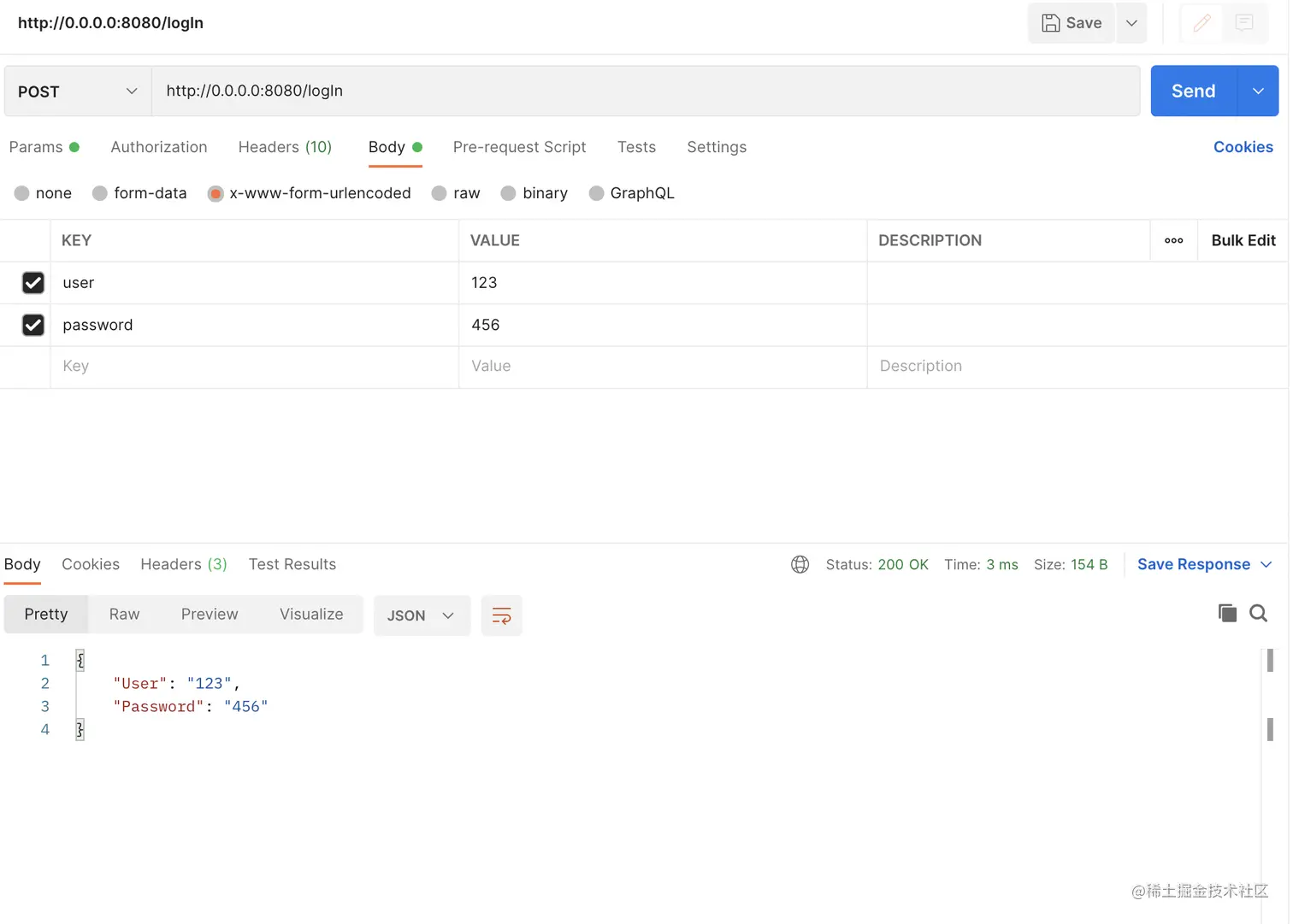1293x924 pixels.
Task: Switch to Visualize response view
Action: [311, 615]
